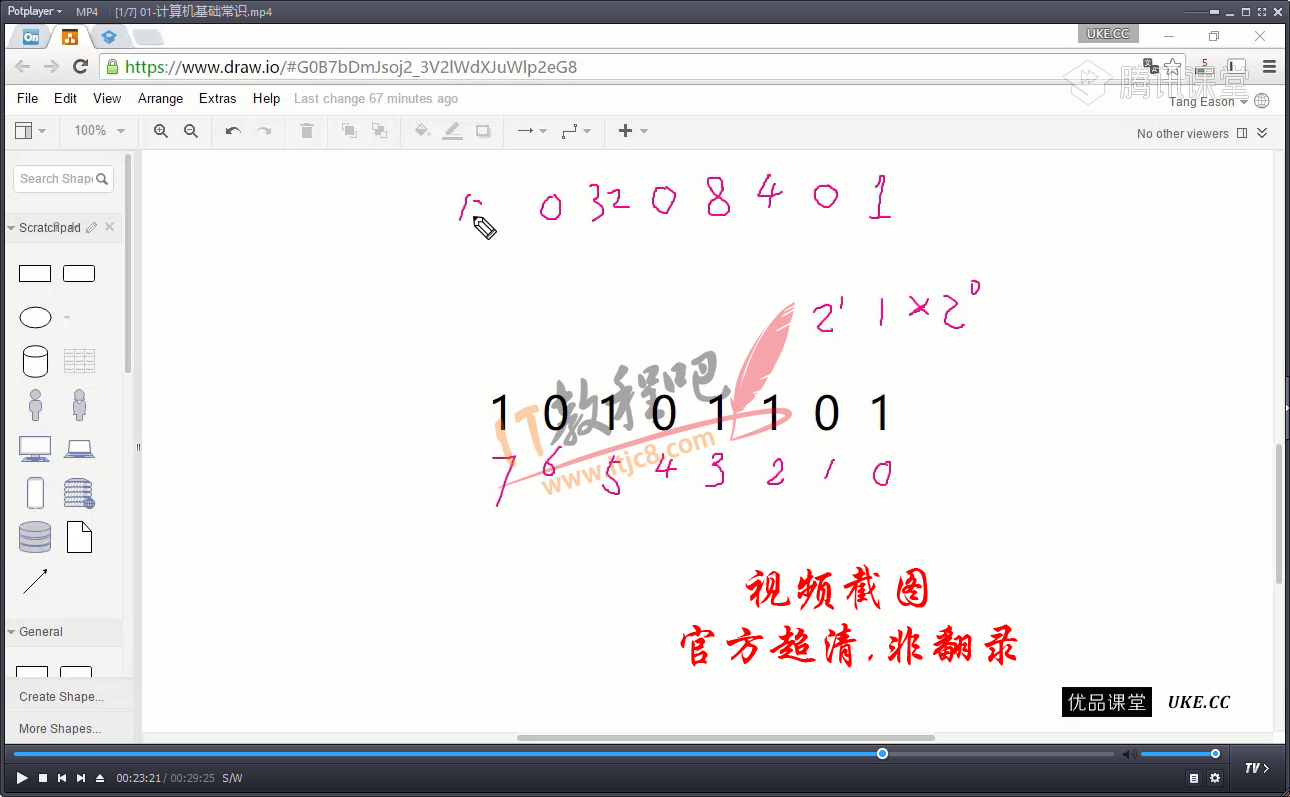Select the laptop shape

tap(79, 449)
